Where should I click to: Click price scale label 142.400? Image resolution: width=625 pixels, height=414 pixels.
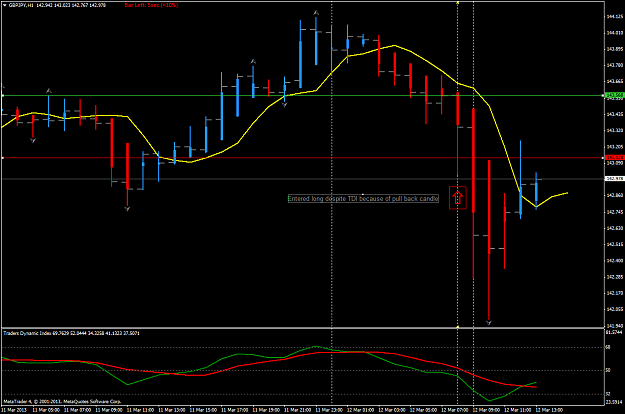click(615, 261)
